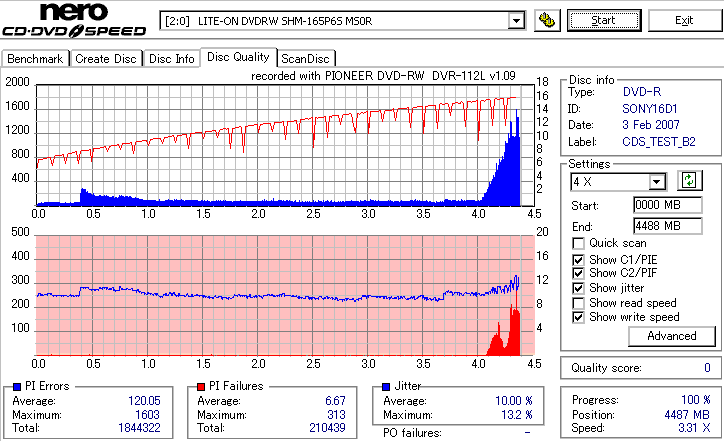Click the Jitter maximum 13.2 %
This screenshot has height=441, width=724.
point(517,415)
